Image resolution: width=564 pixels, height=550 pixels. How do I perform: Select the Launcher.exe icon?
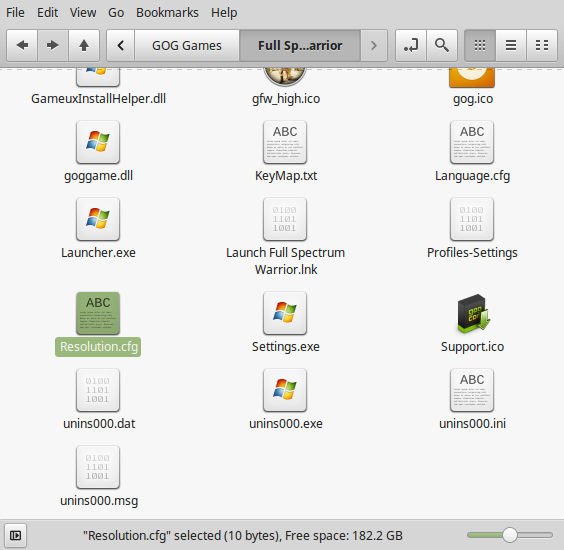[x=98, y=219]
